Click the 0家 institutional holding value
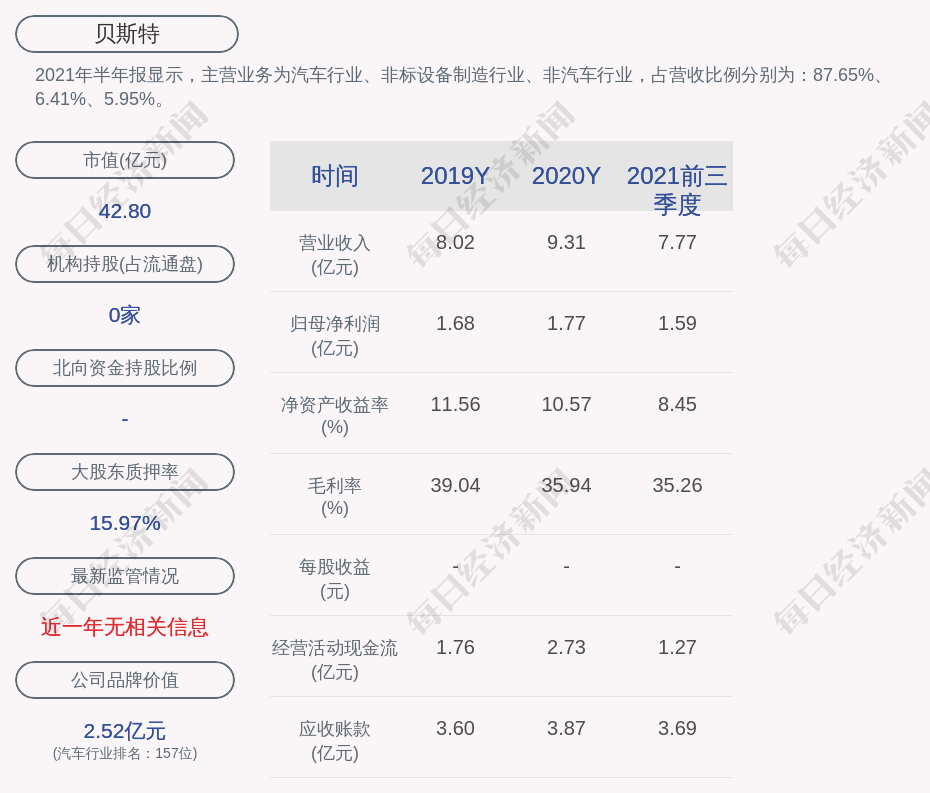 [x=125, y=315]
